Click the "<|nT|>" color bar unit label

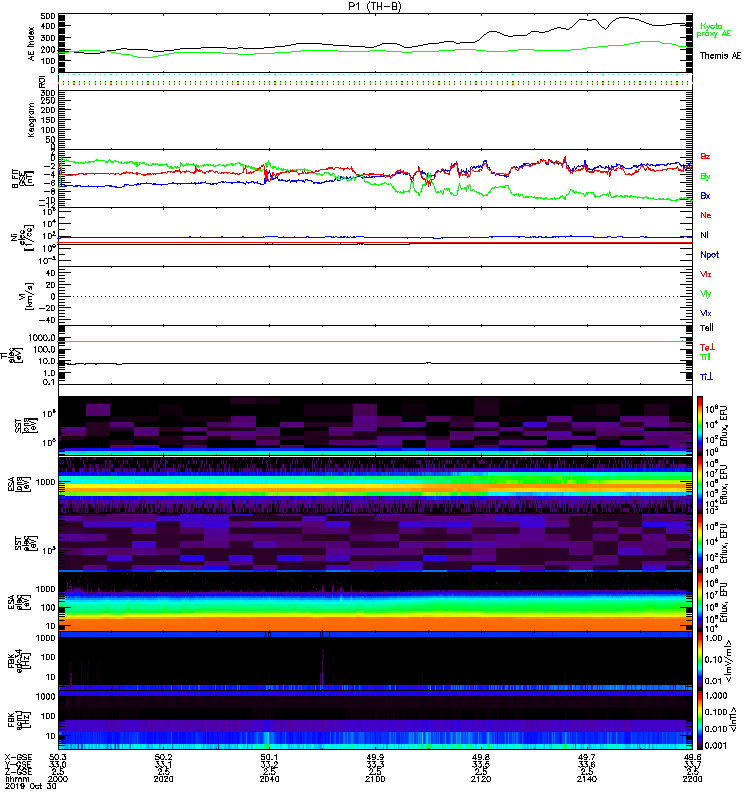coord(734,719)
